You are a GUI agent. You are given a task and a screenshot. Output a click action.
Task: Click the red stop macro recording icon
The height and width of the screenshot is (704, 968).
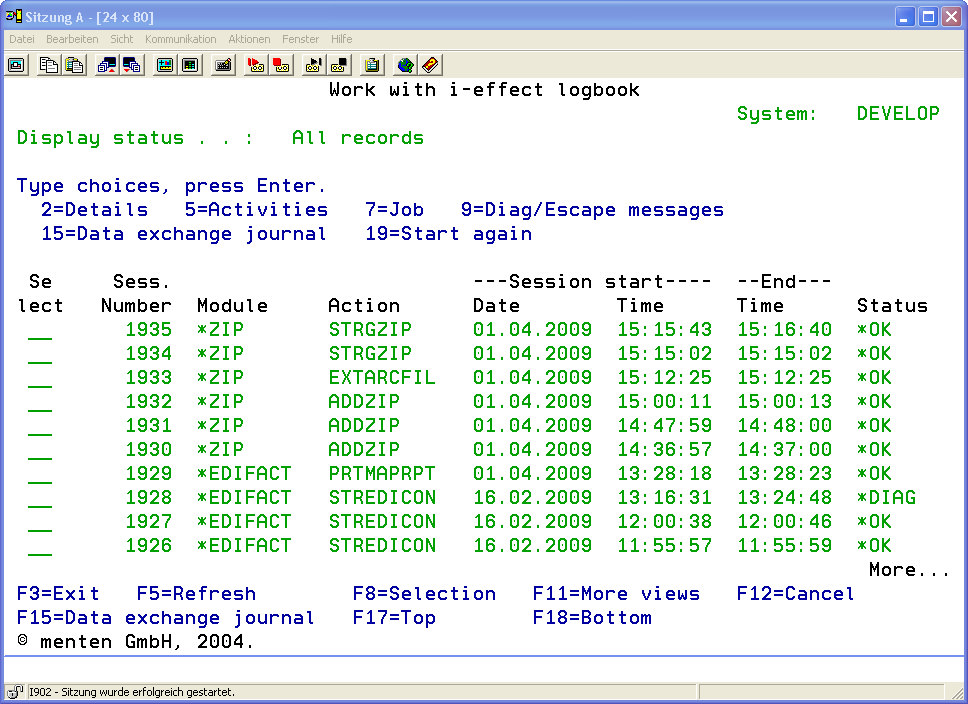281,65
